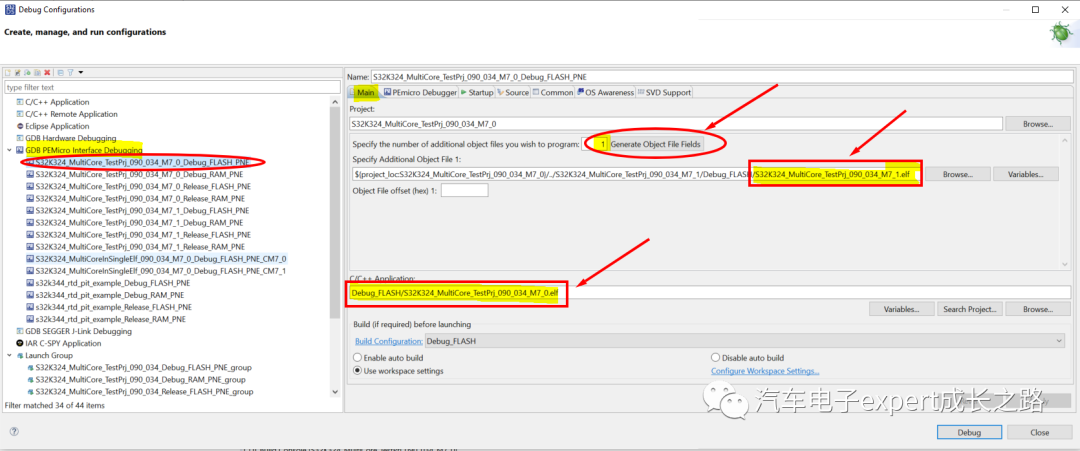Viewport: 1080px width, 451px height.
Task: Open the Build Configuration Debug_FLASH dropdown
Action: click(x=745, y=341)
